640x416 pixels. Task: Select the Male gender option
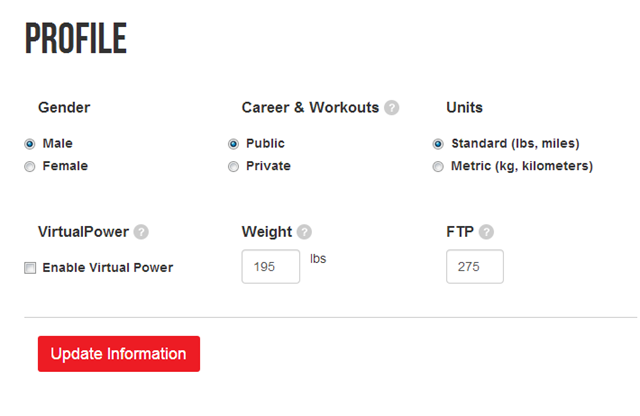[29, 144]
